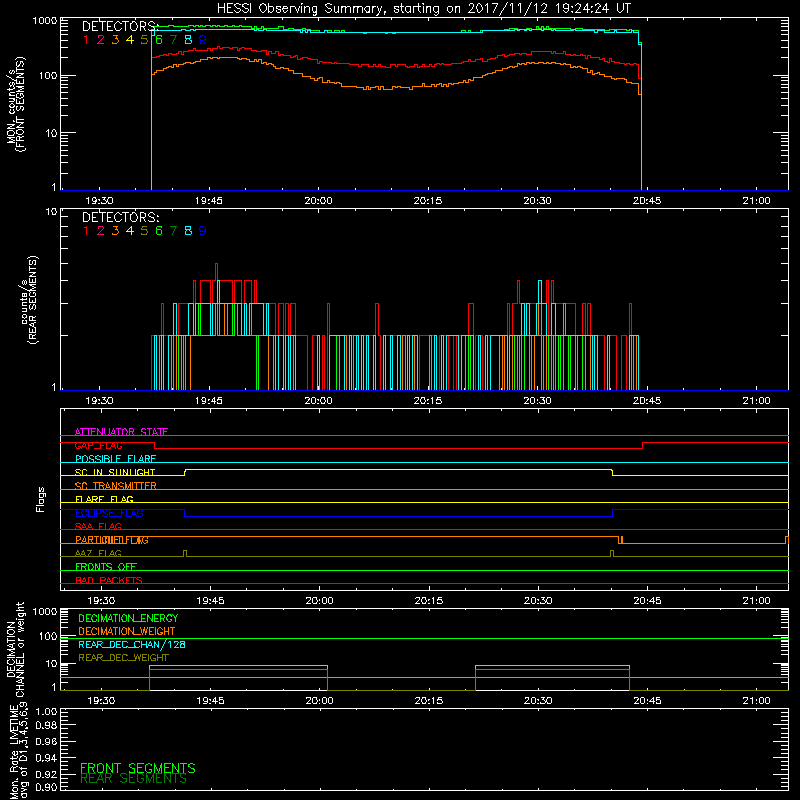Click detector number 9 in the front segments legend

(x=203, y=39)
